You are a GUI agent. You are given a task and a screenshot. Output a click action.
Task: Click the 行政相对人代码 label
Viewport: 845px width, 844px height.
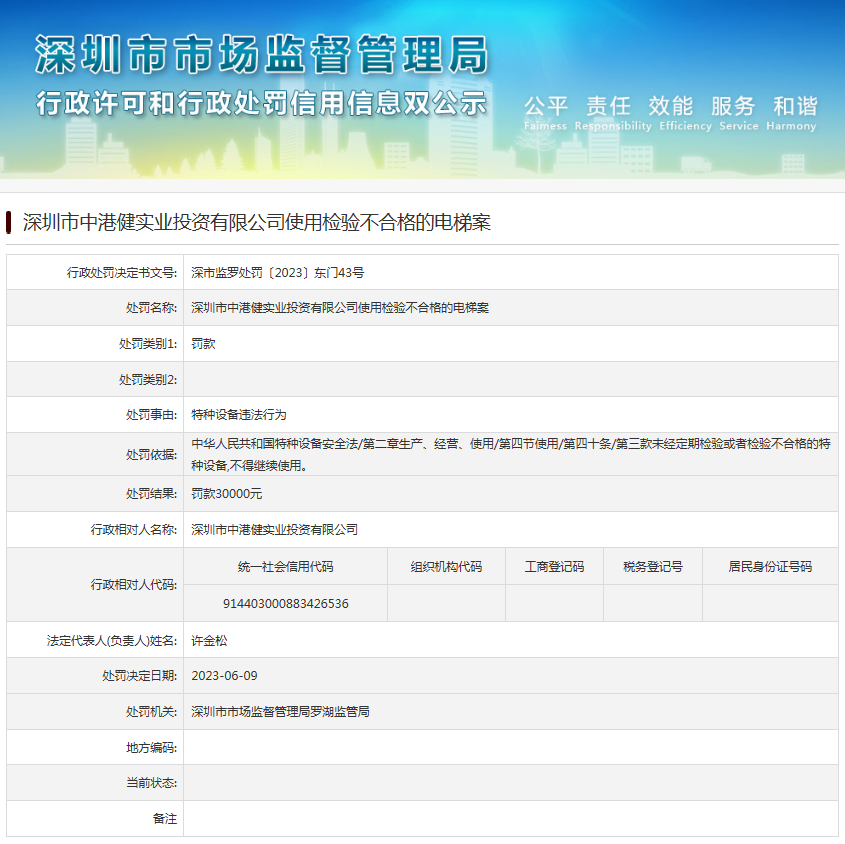click(134, 585)
